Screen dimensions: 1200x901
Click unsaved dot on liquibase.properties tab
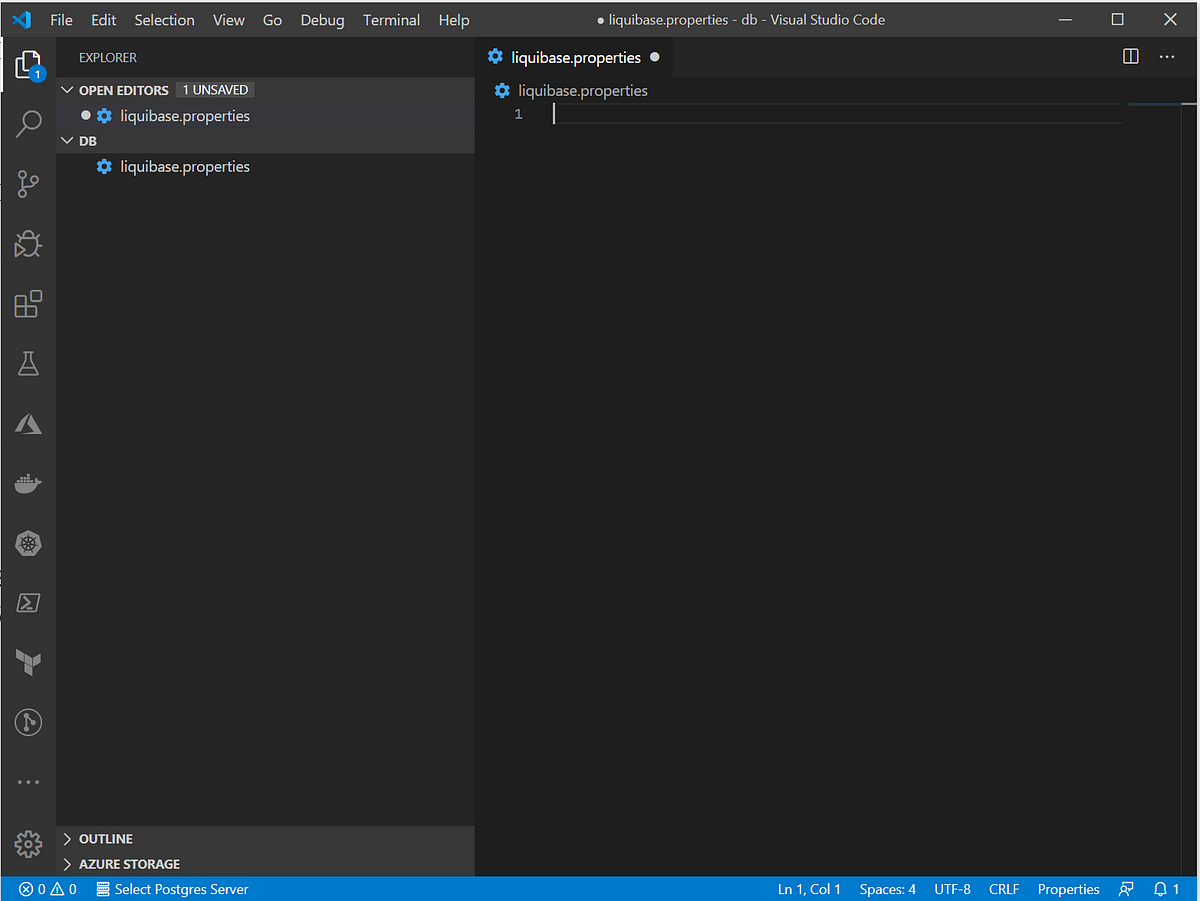(655, 58)
